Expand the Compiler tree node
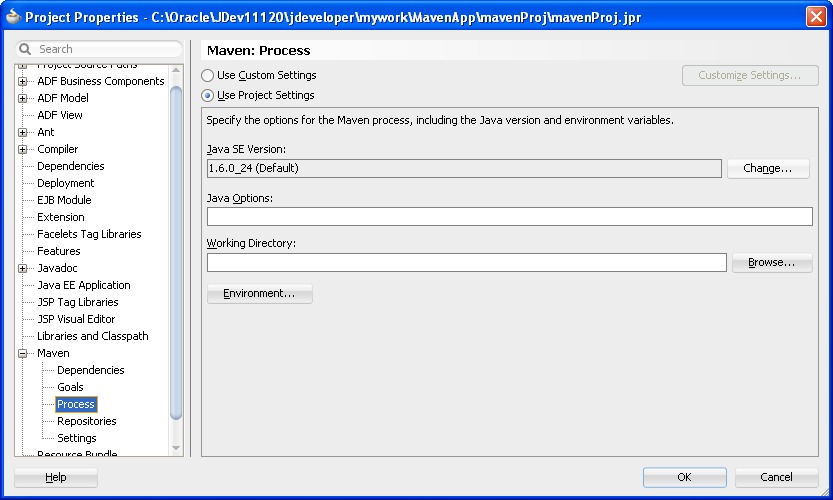The width and height of the screenshot is (833, 500). tap(22, 149)
